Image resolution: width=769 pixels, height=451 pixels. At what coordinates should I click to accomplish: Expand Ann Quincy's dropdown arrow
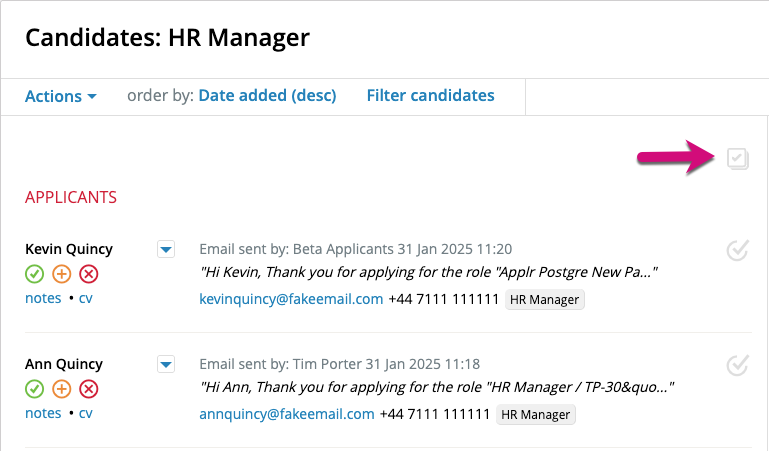click(x=166, y=364)
